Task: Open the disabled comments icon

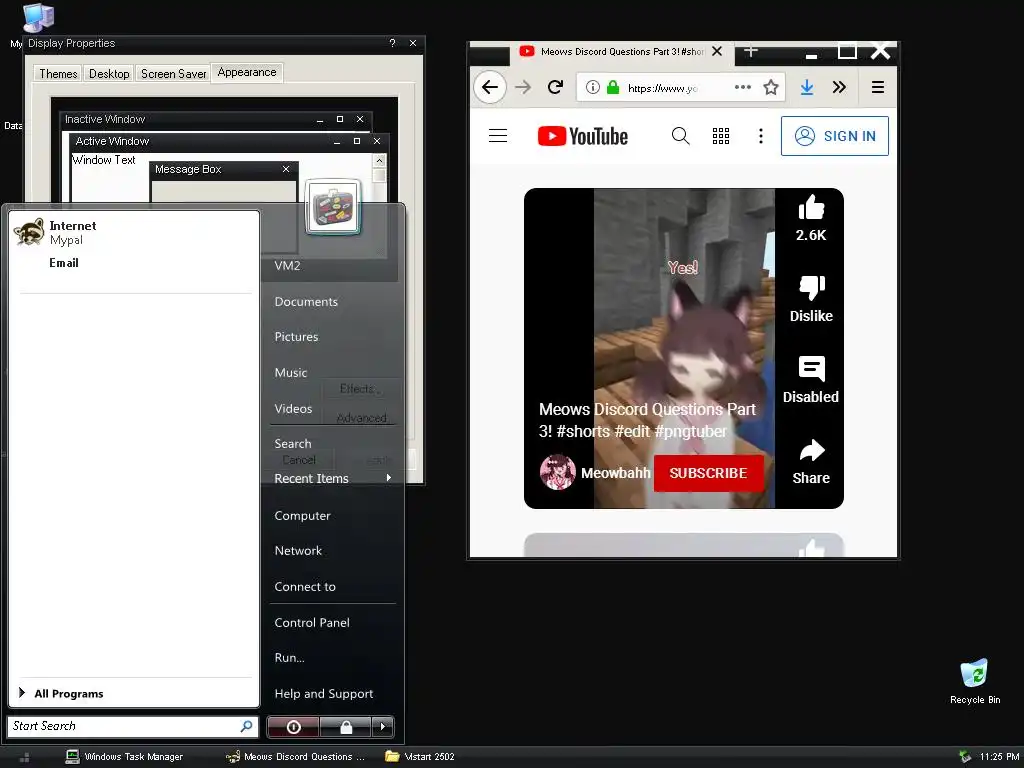Action: (811, 369)
